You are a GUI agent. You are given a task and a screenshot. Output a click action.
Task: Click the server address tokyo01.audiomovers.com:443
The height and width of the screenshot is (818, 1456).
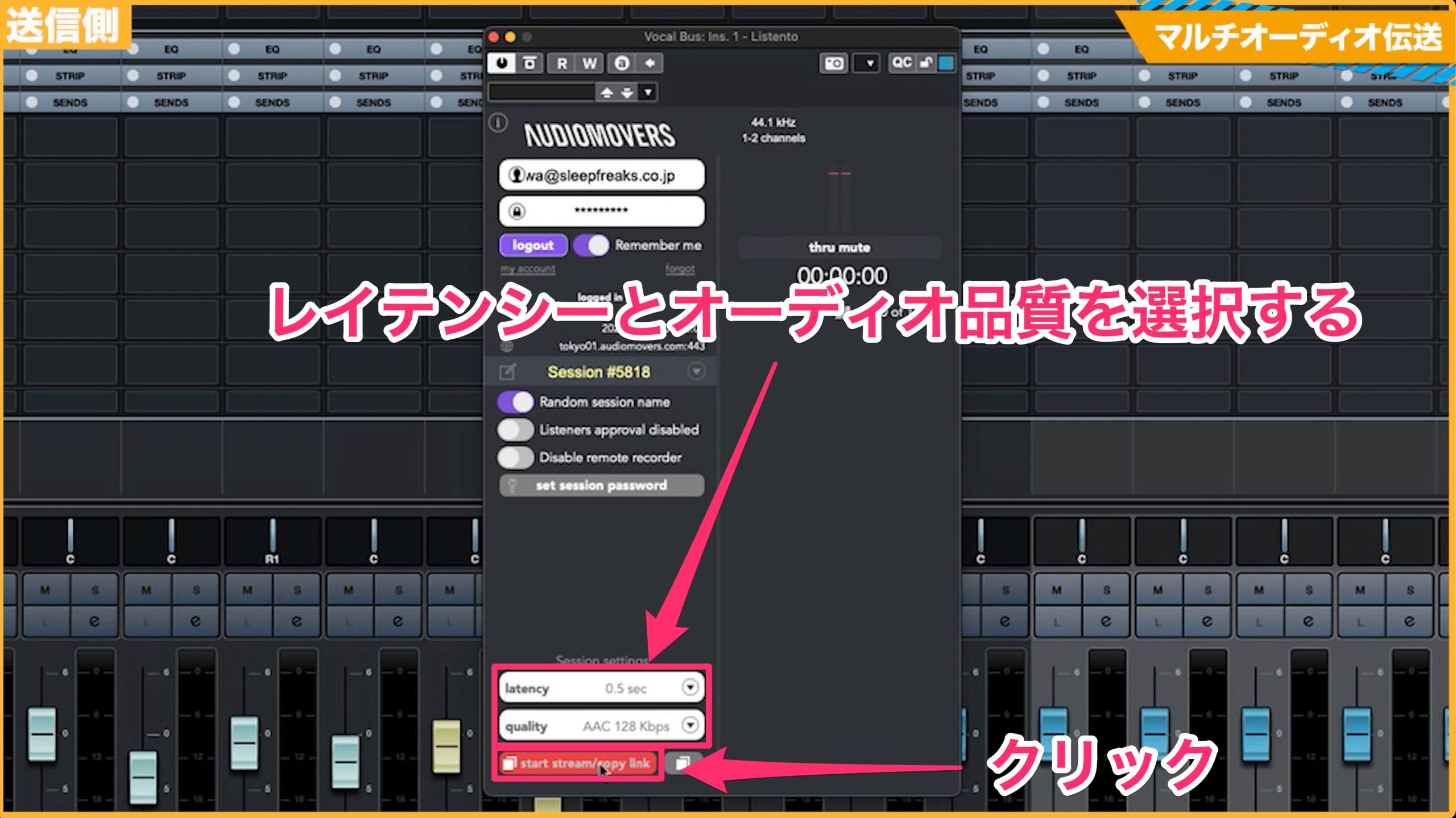pos(631,346)
